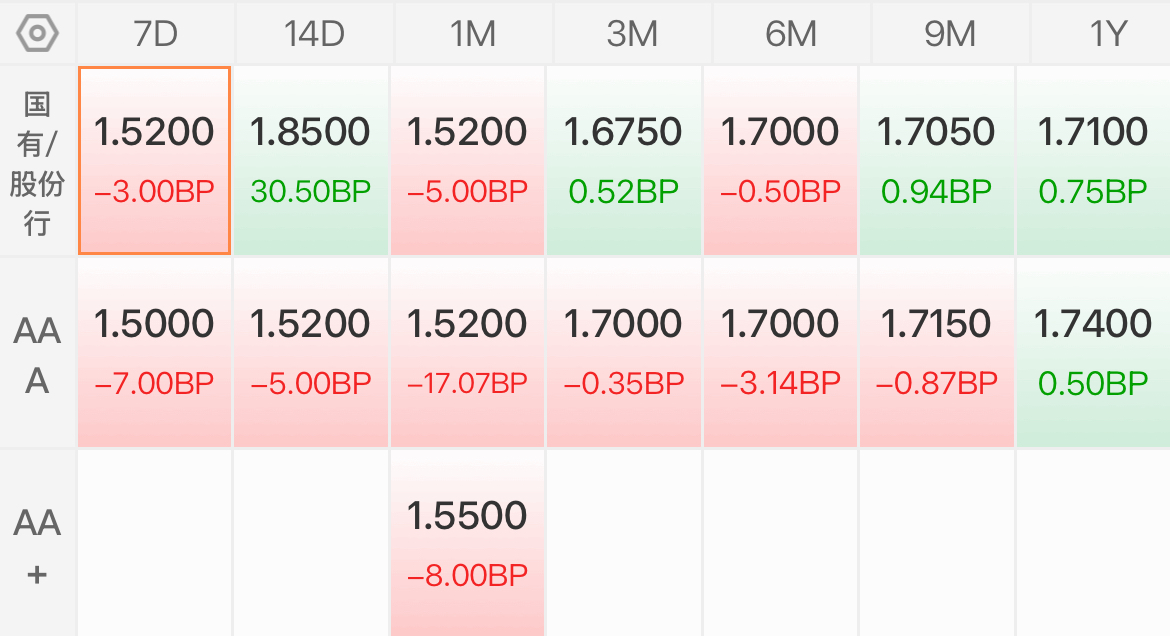Image resolution: width=1170 pixels, height=636 pixels.
Task: Click the AAA 1M -17.07BP cell
Action: point(467,352)
